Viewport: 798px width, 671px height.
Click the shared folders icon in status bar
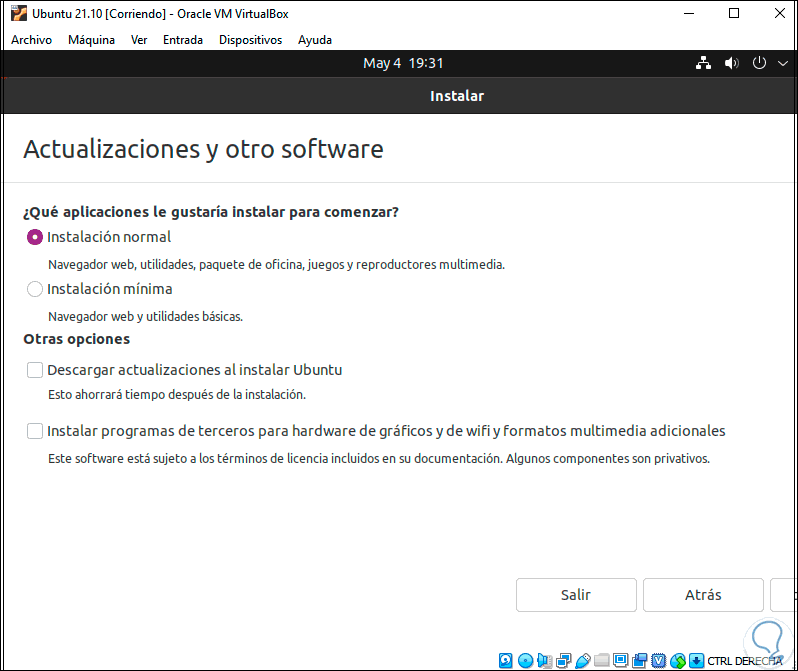pyautogui.click(x=602, y=660)
